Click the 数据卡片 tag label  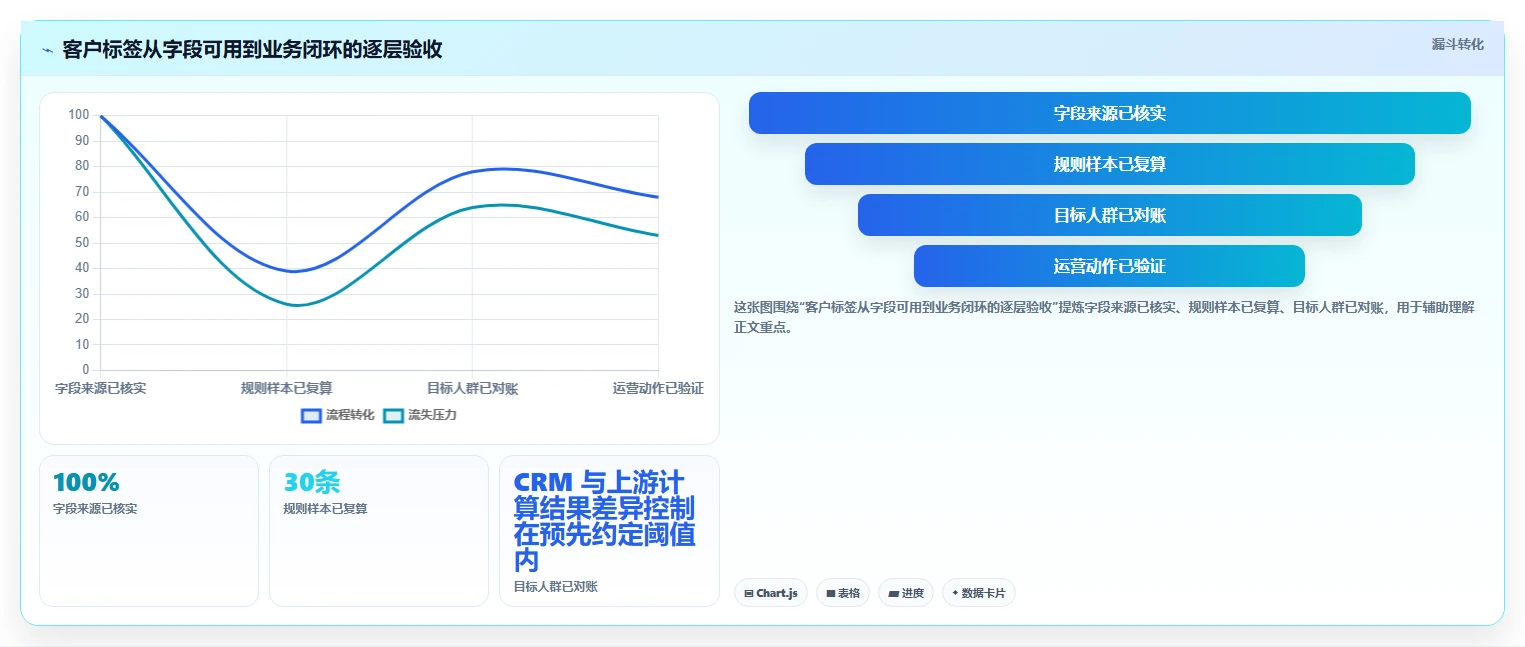[984, 594]
